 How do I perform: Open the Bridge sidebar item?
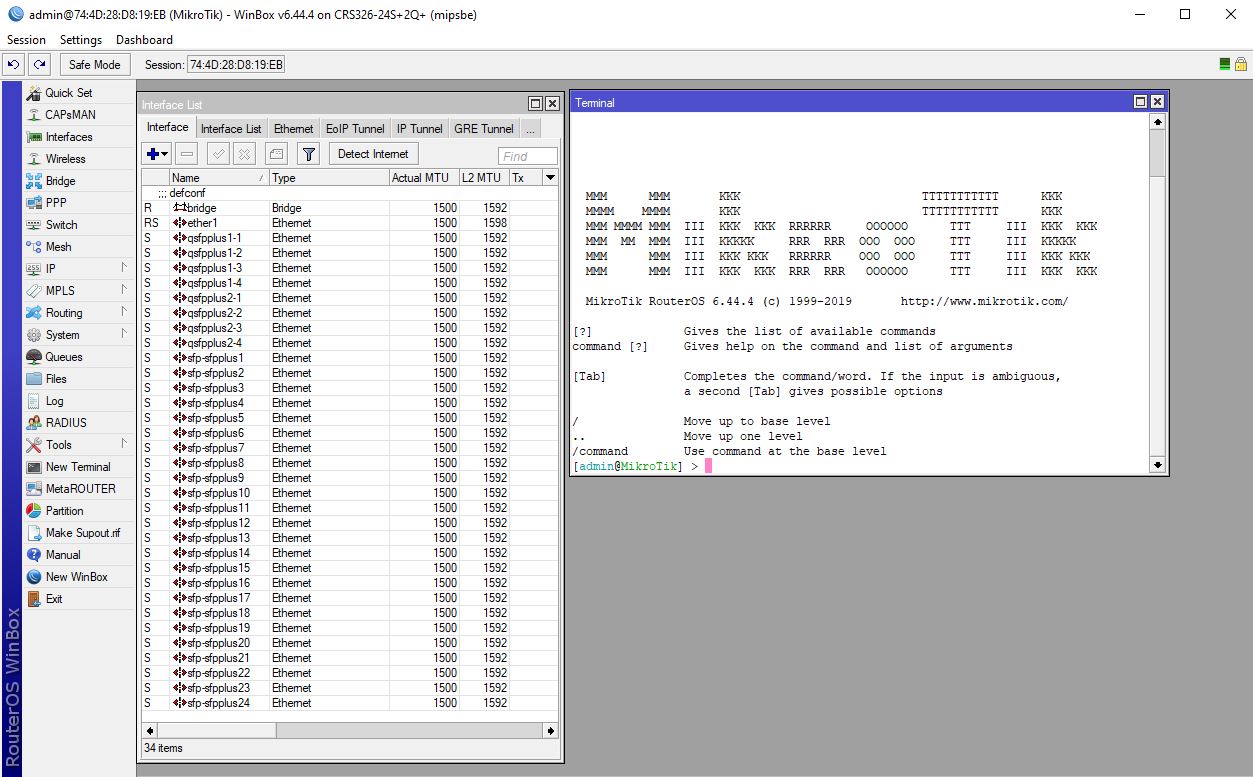(60, 181)
